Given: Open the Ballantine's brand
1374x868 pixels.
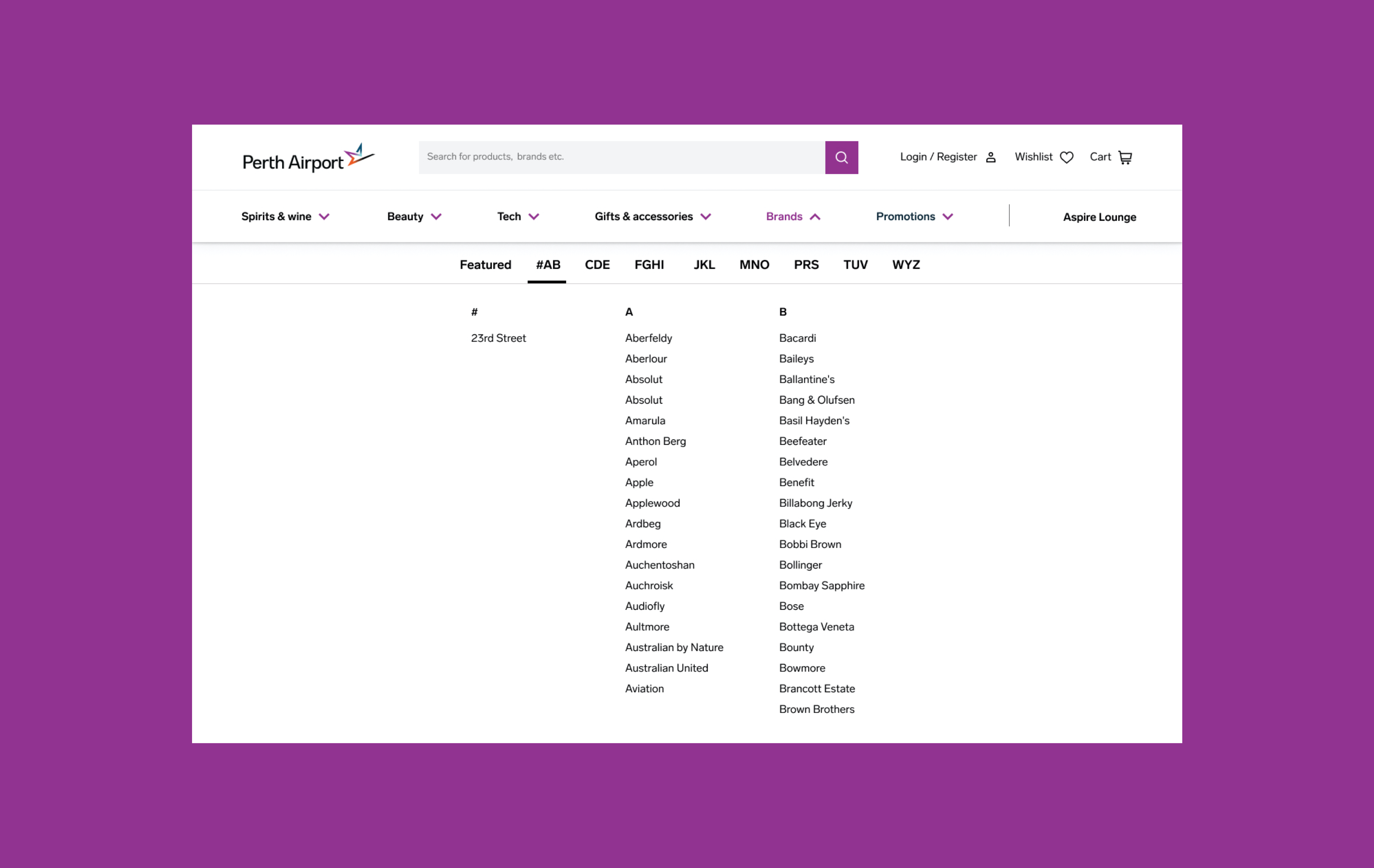Looking at the screenshot, I should click(x=806, y=379).
